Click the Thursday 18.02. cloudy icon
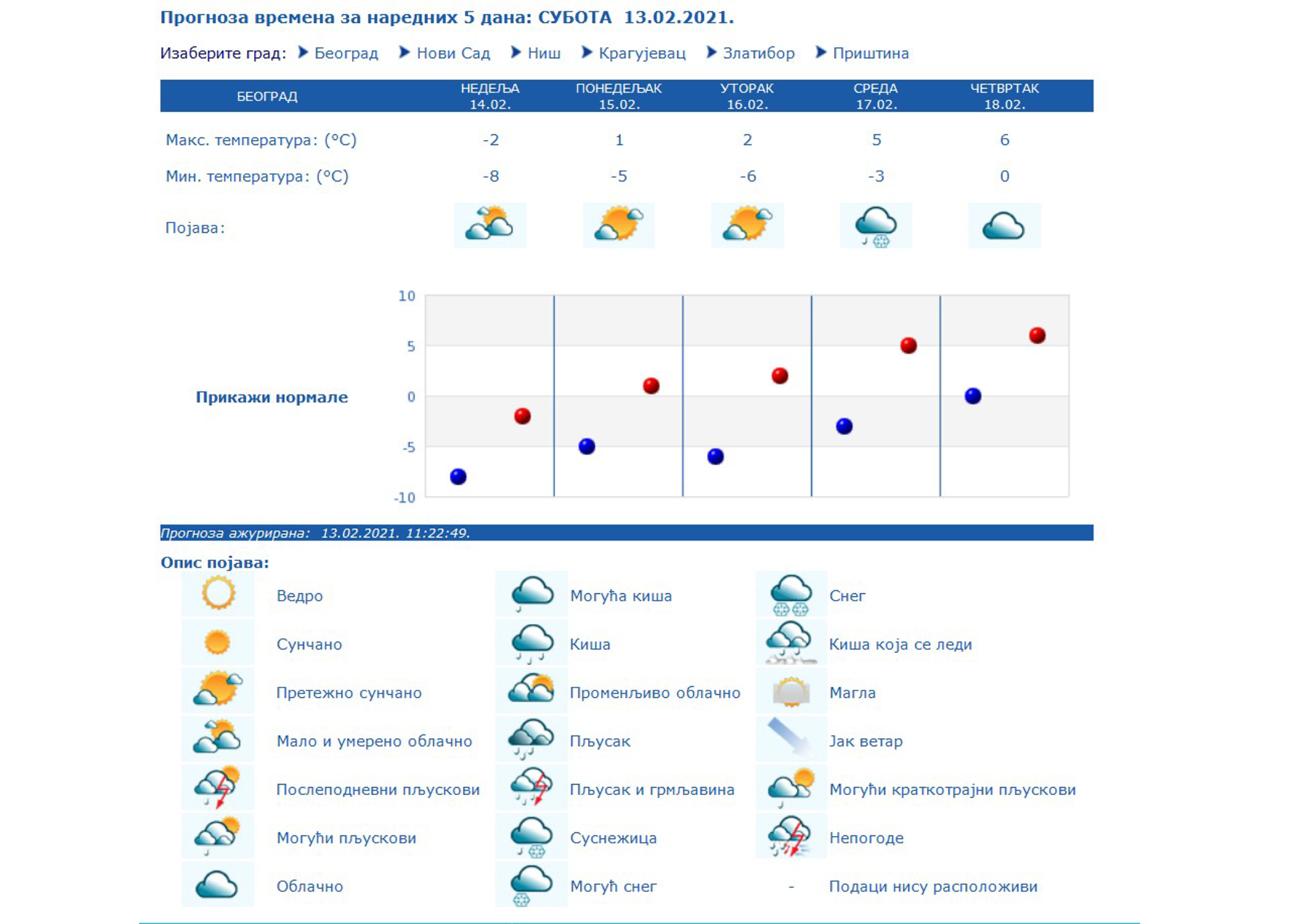1294x924 pixels. coord(1004,225)
